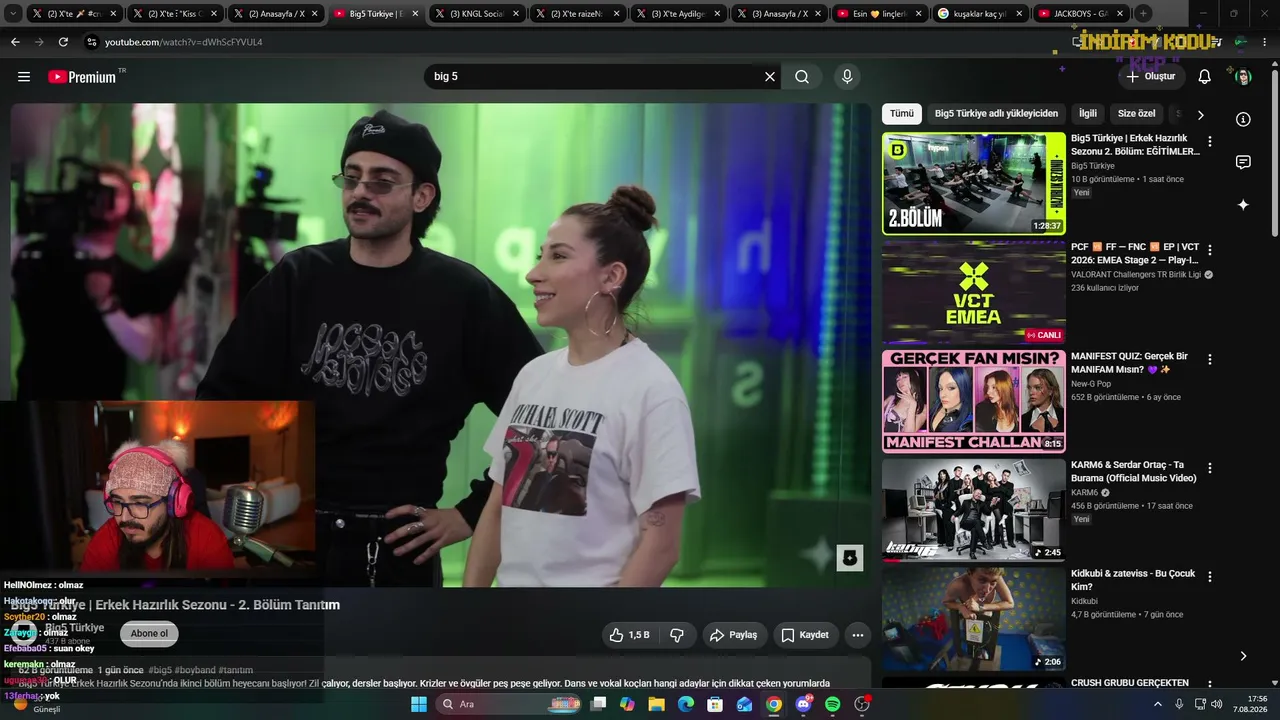
Task: Select the 'İlgili' filter chip
Action: (x=1088, y=114)
